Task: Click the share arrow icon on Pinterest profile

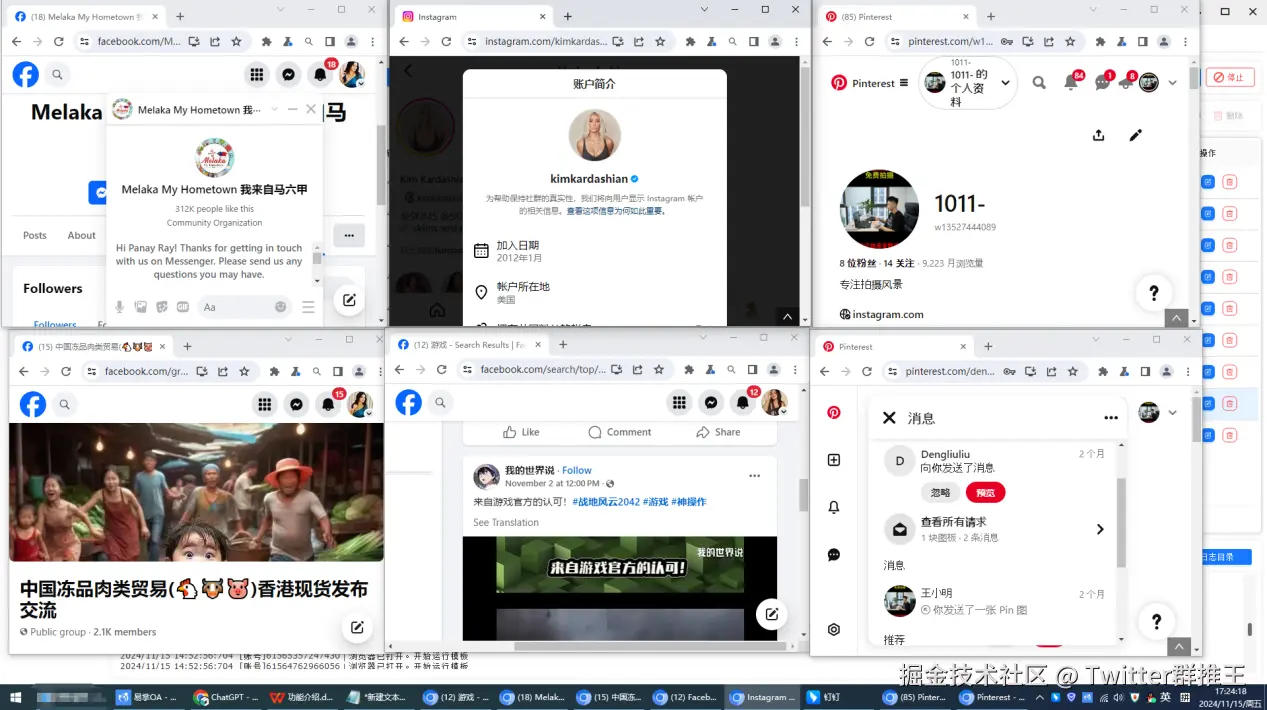Action: (1098, 134)
